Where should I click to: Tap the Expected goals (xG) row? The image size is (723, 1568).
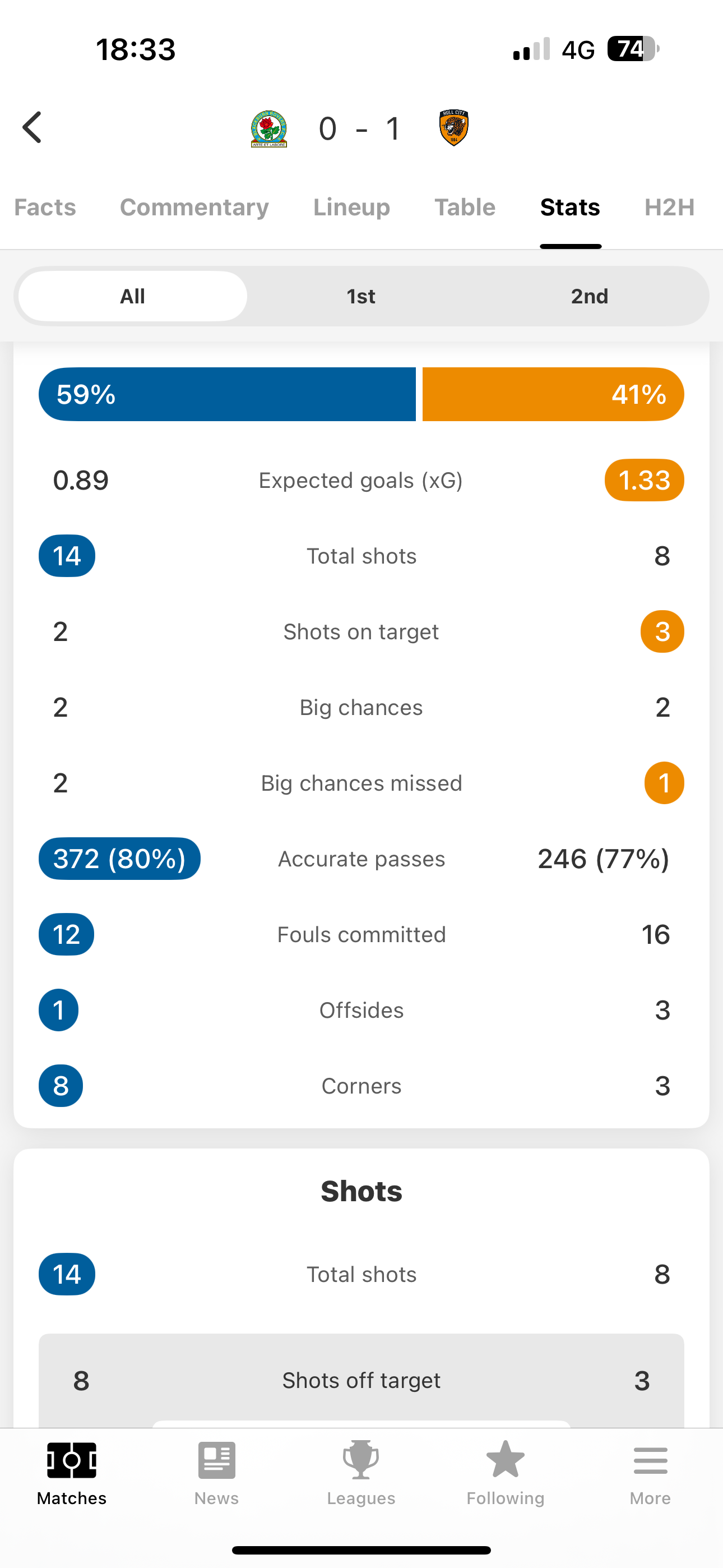tap(361, 480)
